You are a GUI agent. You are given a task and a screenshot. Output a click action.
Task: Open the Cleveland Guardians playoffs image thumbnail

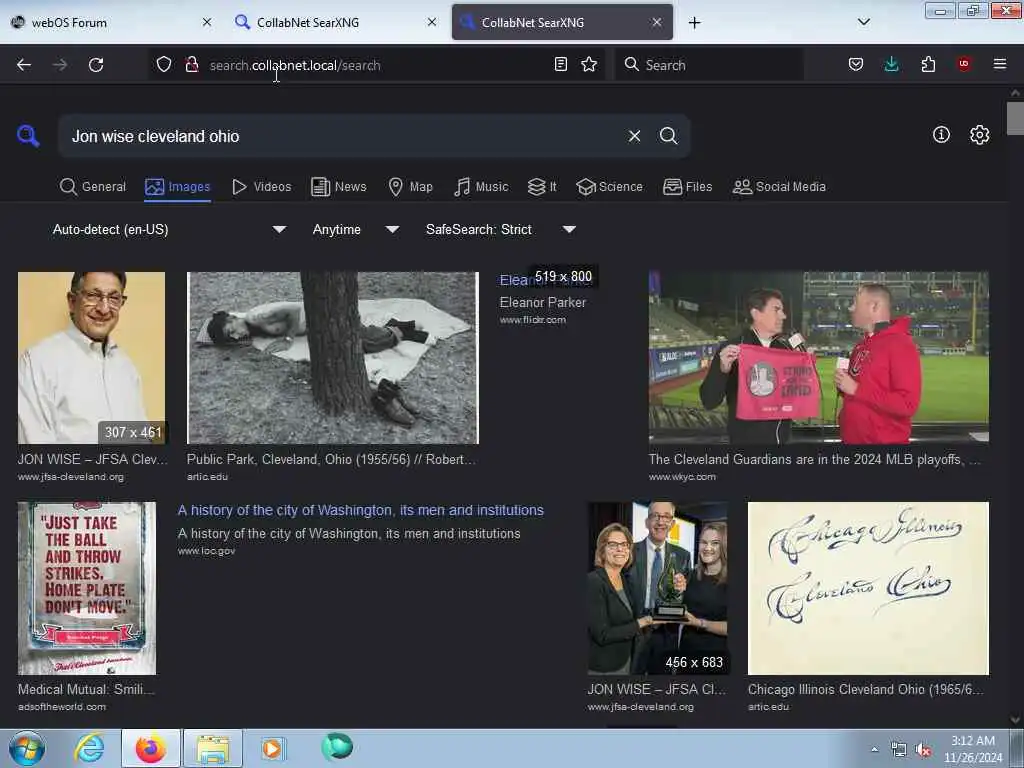(818, 358)
